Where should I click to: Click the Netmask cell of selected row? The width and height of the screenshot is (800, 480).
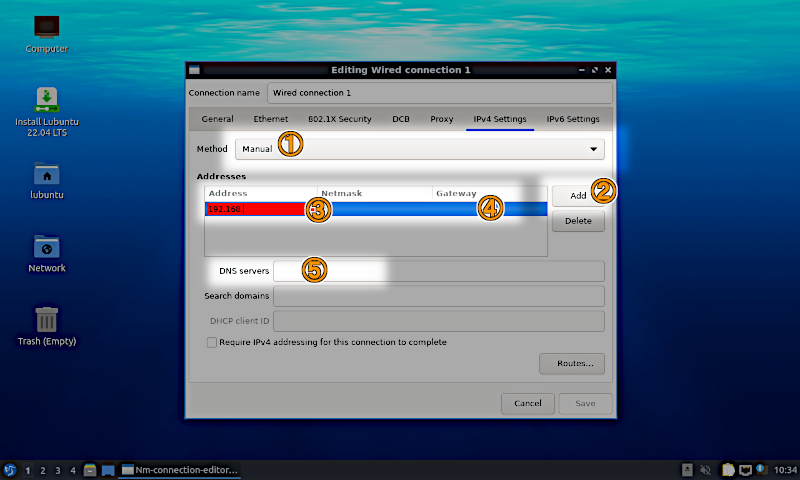pyautogui.click(x=374, y=209)
